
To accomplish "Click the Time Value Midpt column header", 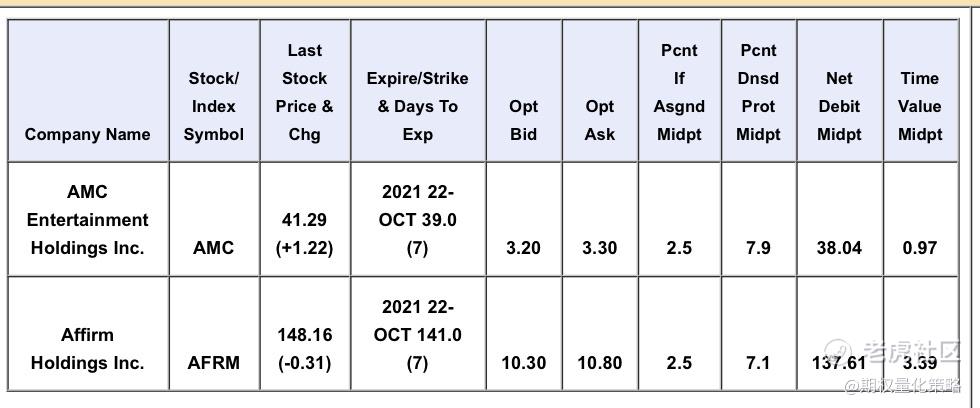I will pos(919,106).
